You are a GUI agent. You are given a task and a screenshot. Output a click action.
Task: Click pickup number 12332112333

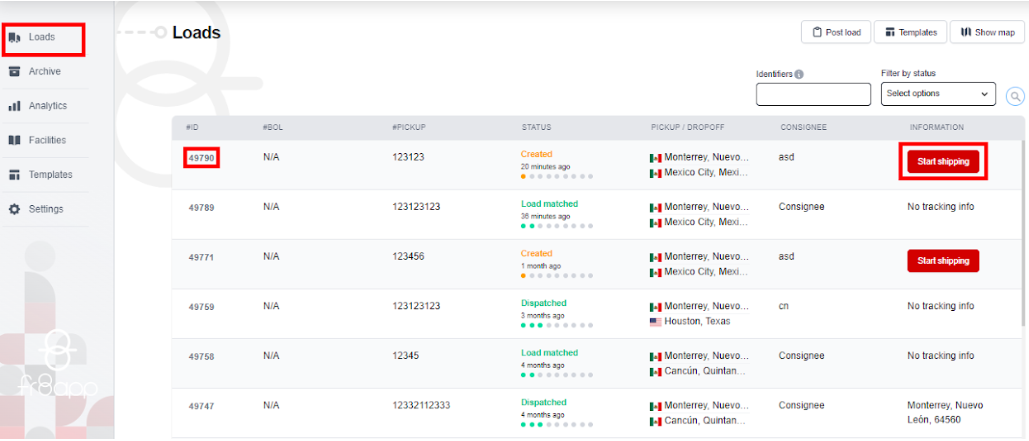(x=421, y=406)
